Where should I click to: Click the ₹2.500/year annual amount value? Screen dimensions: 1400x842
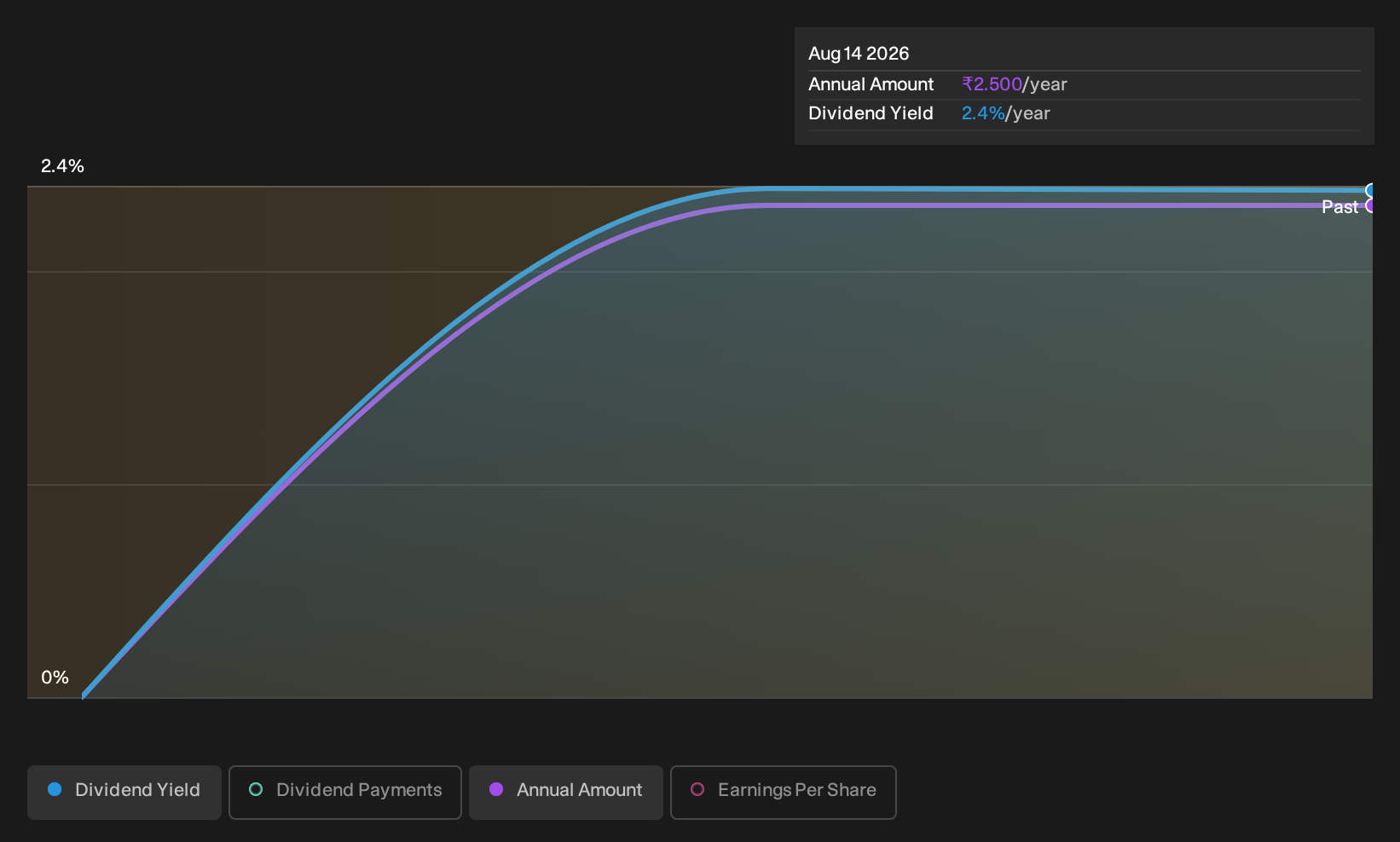1015,84
